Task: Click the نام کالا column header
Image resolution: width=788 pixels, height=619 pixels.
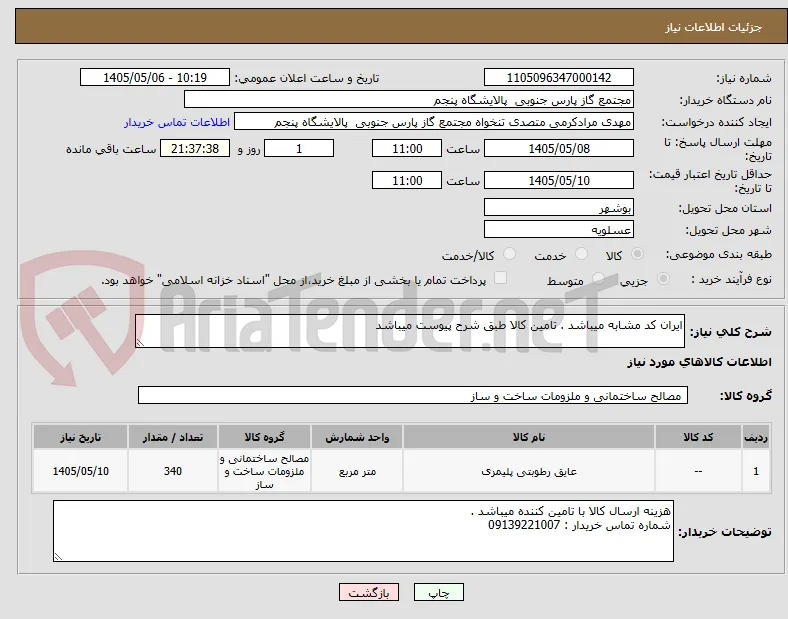Action: point(529,437)
